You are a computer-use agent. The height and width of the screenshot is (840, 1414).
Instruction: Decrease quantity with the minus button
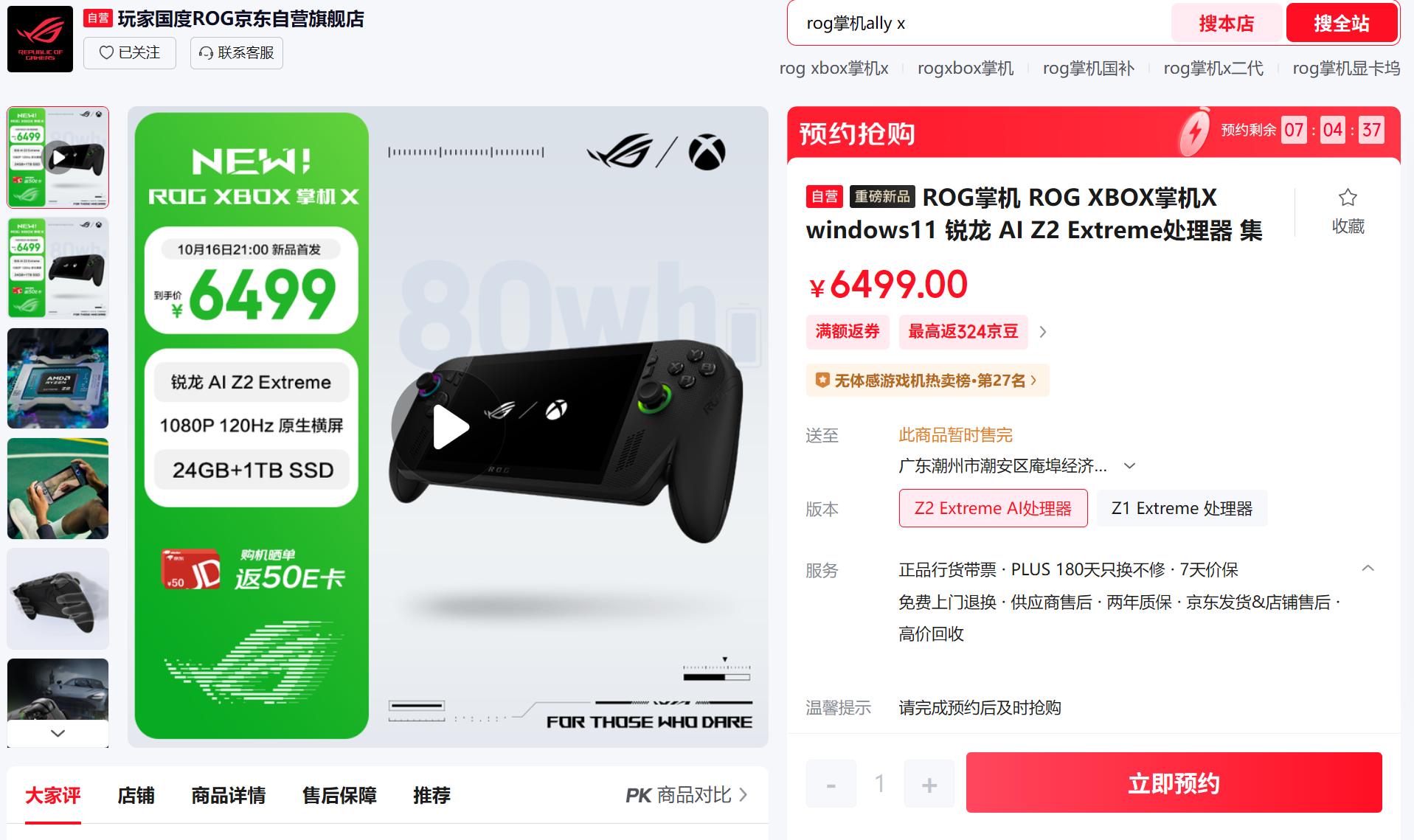click(831, 783)
